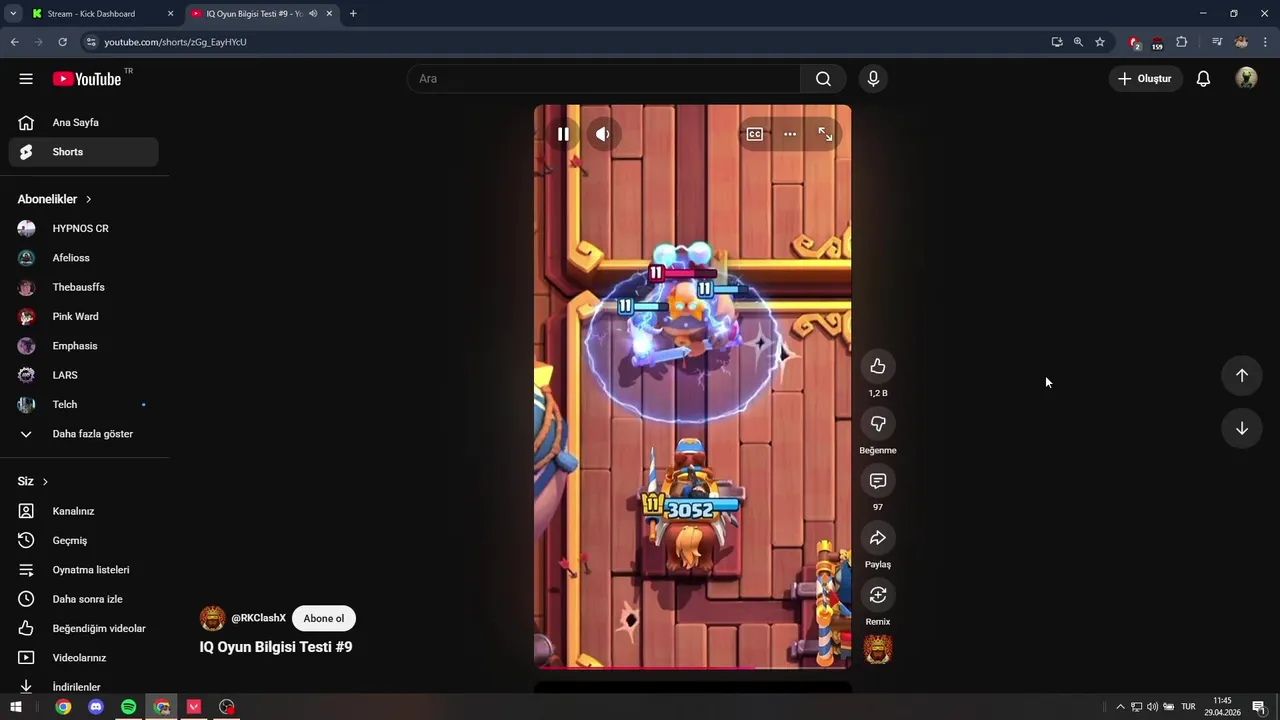Image resolution: width=1280 pixels, height=720 pixels.
Task: Open Geçmiş watch history
Action: [x=84, y=540]
